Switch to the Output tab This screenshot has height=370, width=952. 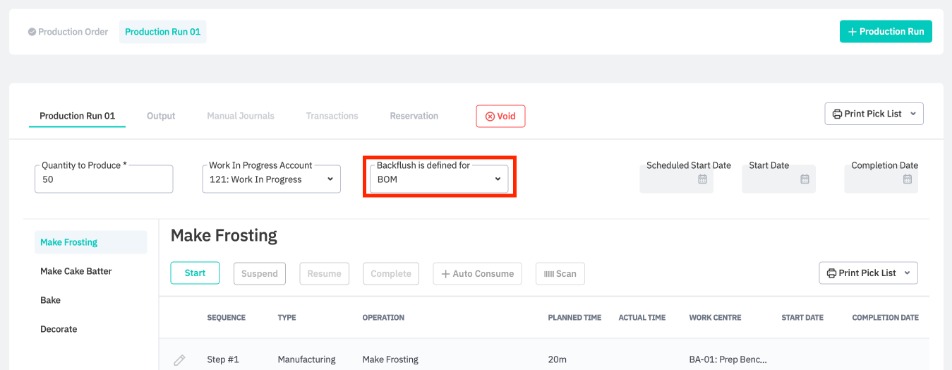pyautogui.click(x=161, y=115)
